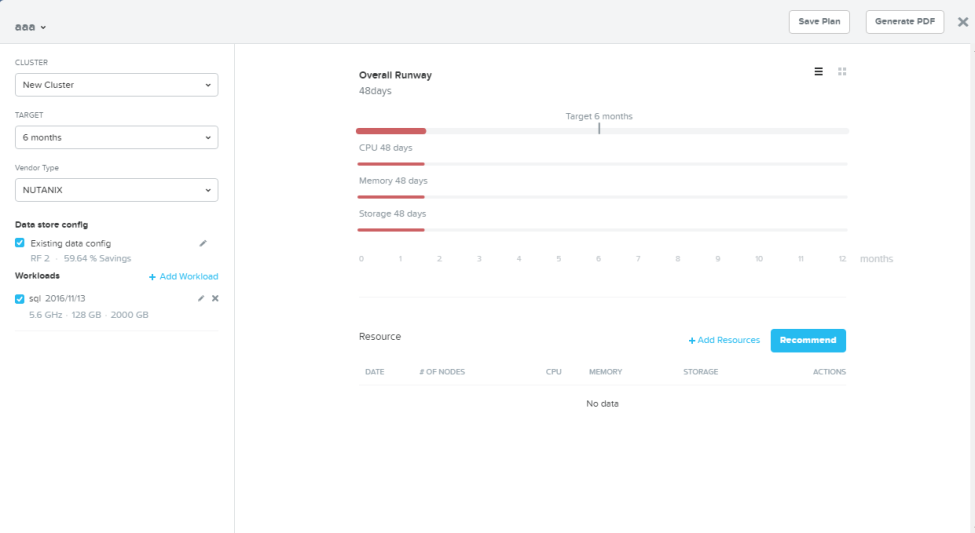Screen dimensions: 975x533
Task: Edit the sql workload pencil icon
Action: click(201, 299)
